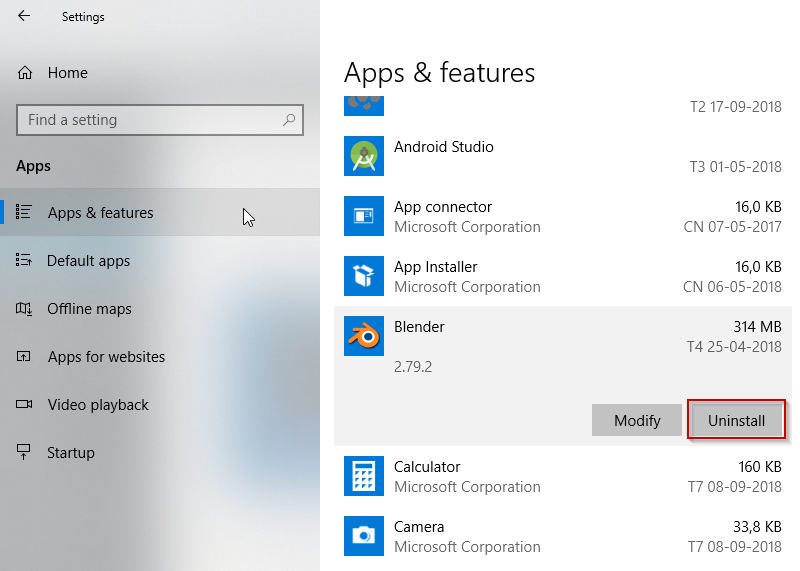Click the Settings window title
Screen dimensions: 800x571
pyautogui.click(x=83, y=17)
